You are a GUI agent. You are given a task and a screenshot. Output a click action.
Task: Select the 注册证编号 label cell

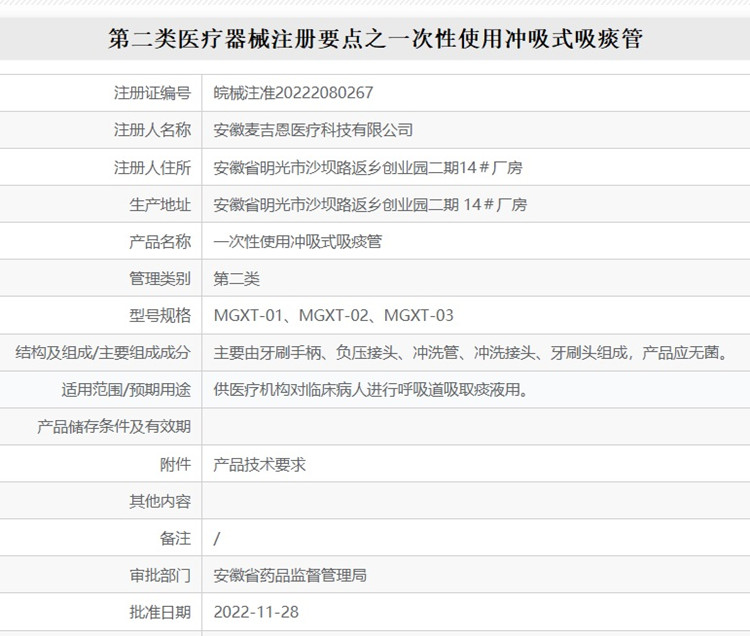click(x=152, y=93)
